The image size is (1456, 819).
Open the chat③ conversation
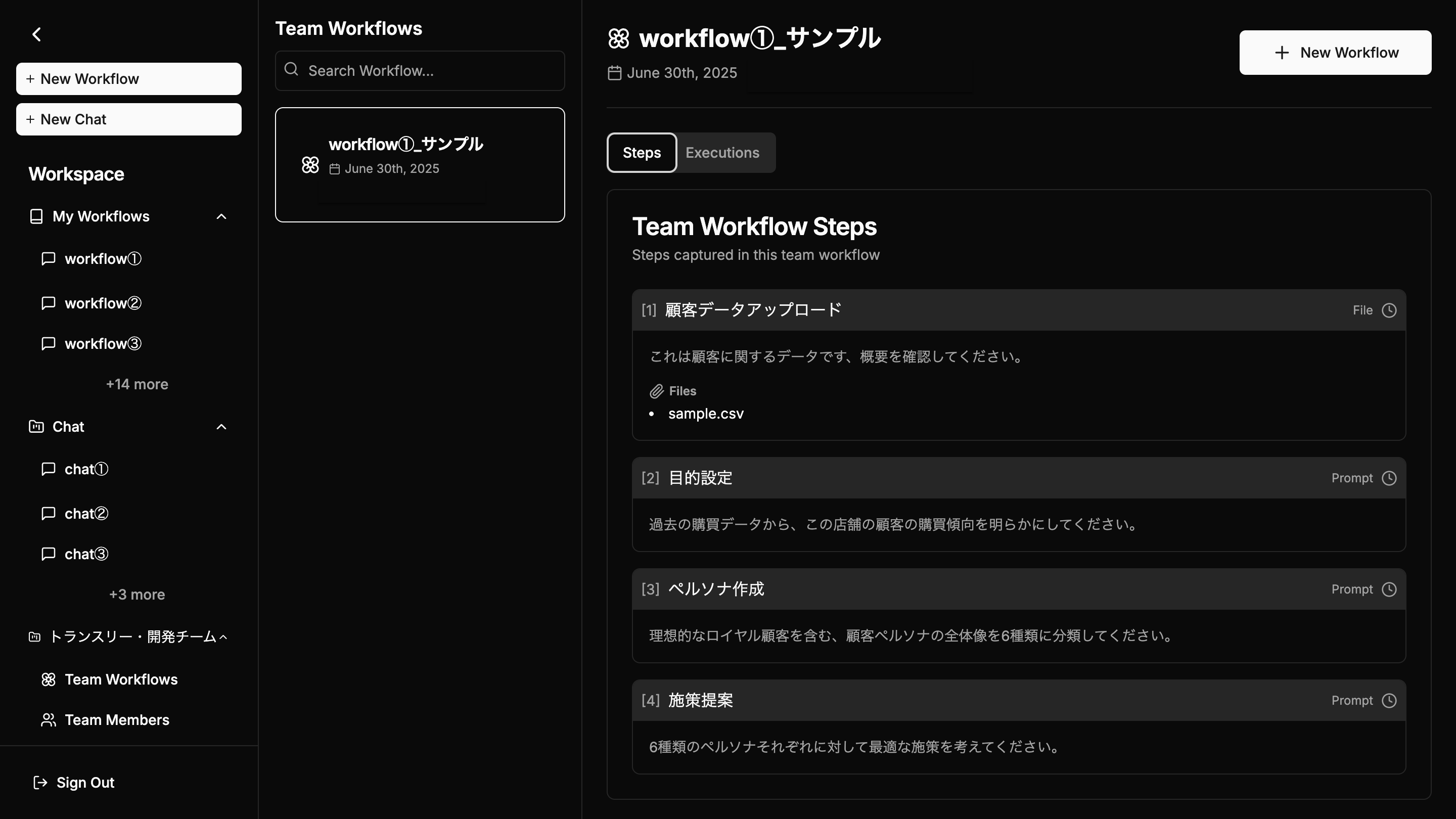[86, 554]
